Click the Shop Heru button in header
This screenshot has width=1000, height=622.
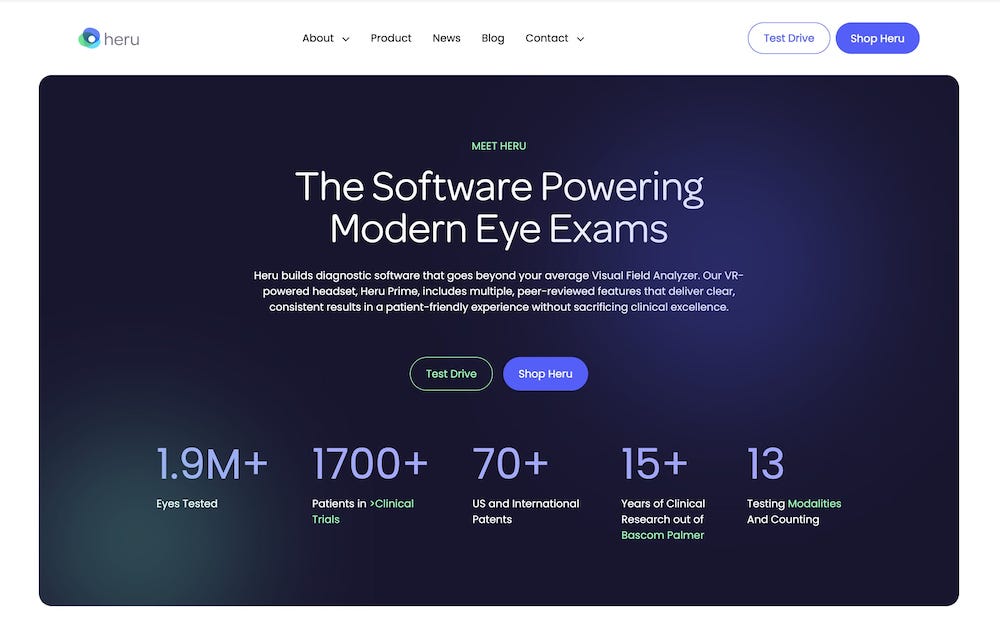pos(878,38)
